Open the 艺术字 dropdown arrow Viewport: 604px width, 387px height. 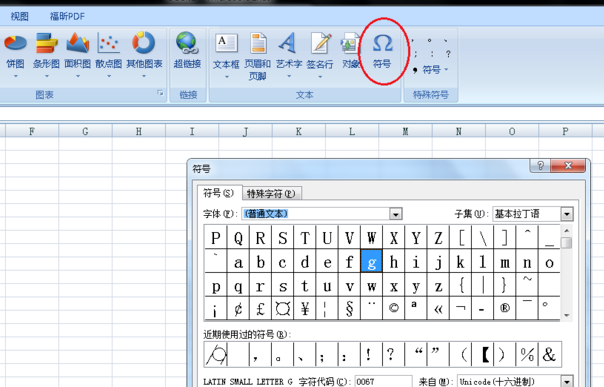point(289,76)
